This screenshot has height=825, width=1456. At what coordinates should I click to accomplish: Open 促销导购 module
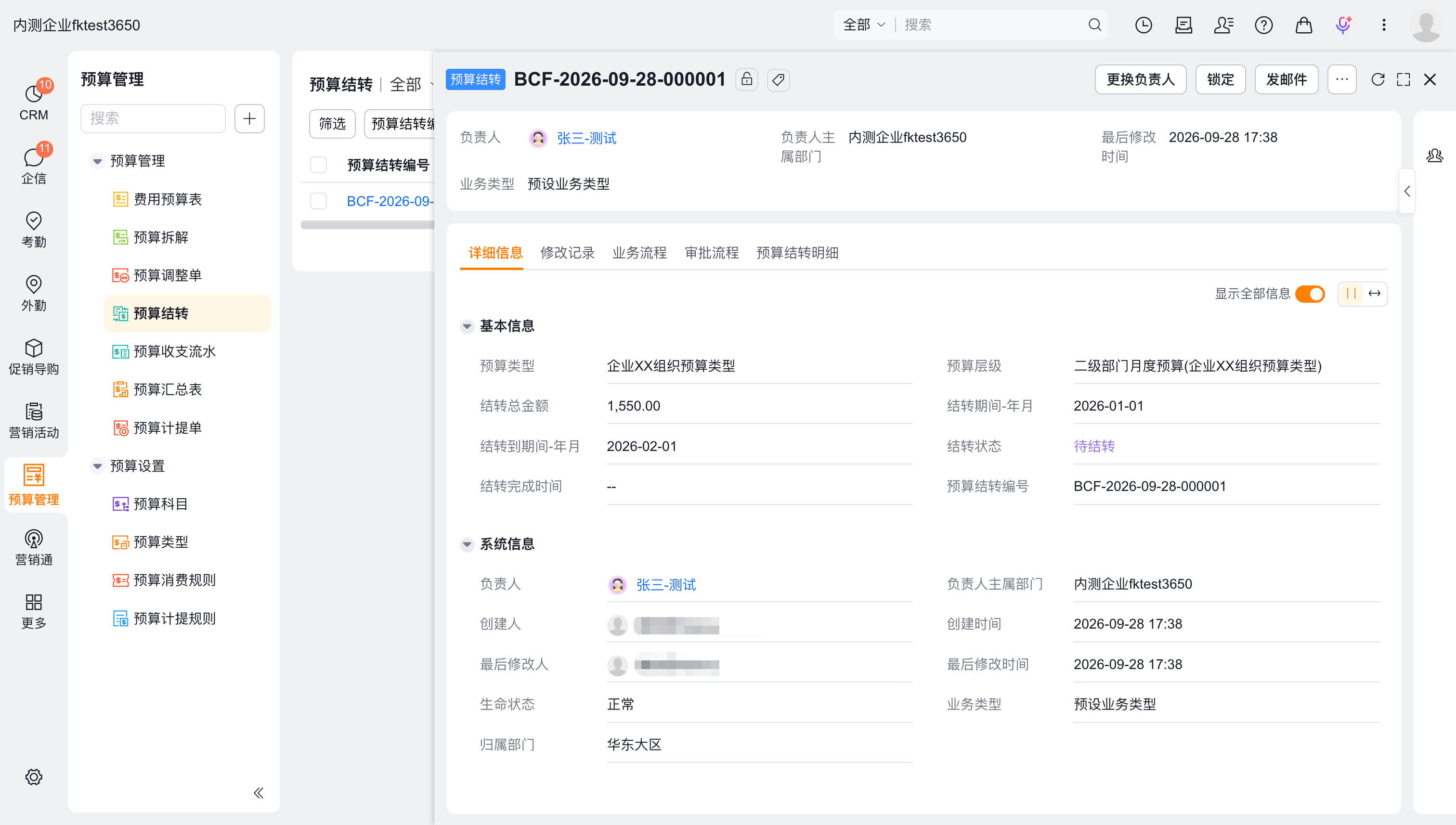pyautogui.click(x=34, y=356)
